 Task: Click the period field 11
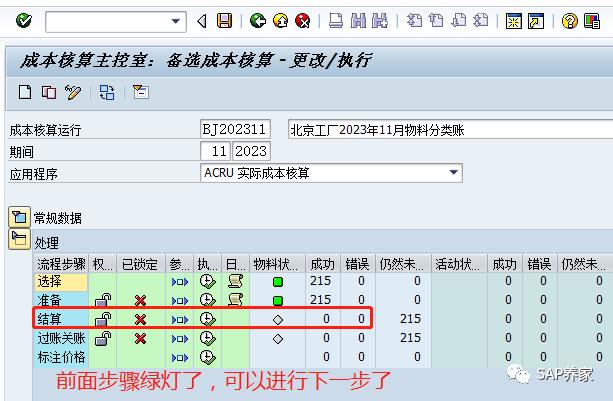pos(215,151)
